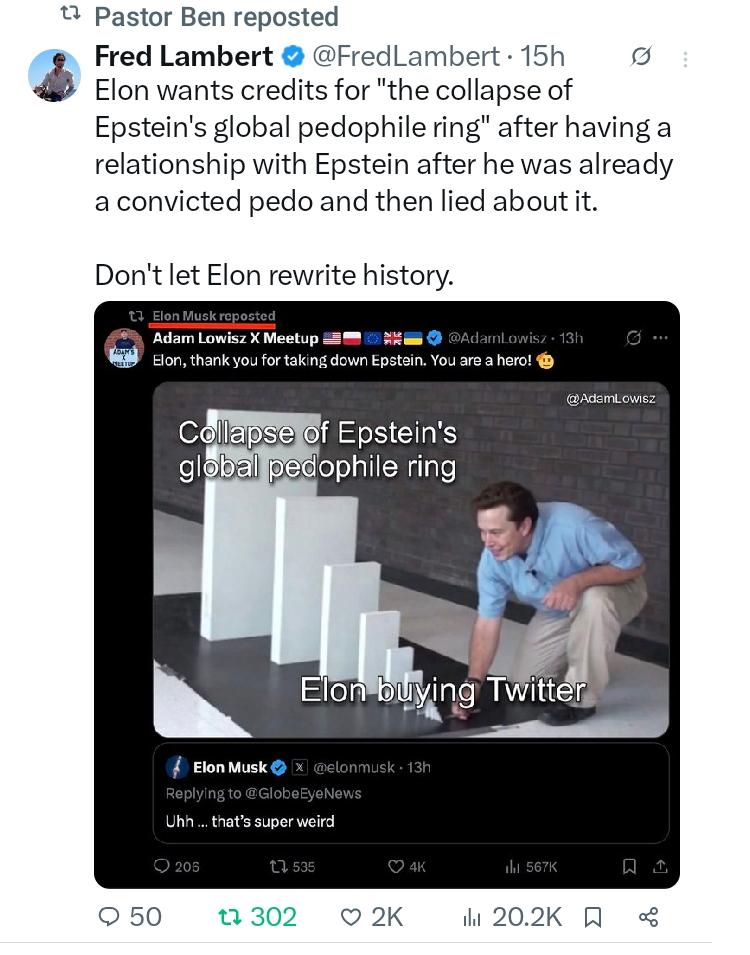Open the embedded Adam Lowisz screenshot image
The height and width of the screenshot is (955, 750).
[387, 594]
